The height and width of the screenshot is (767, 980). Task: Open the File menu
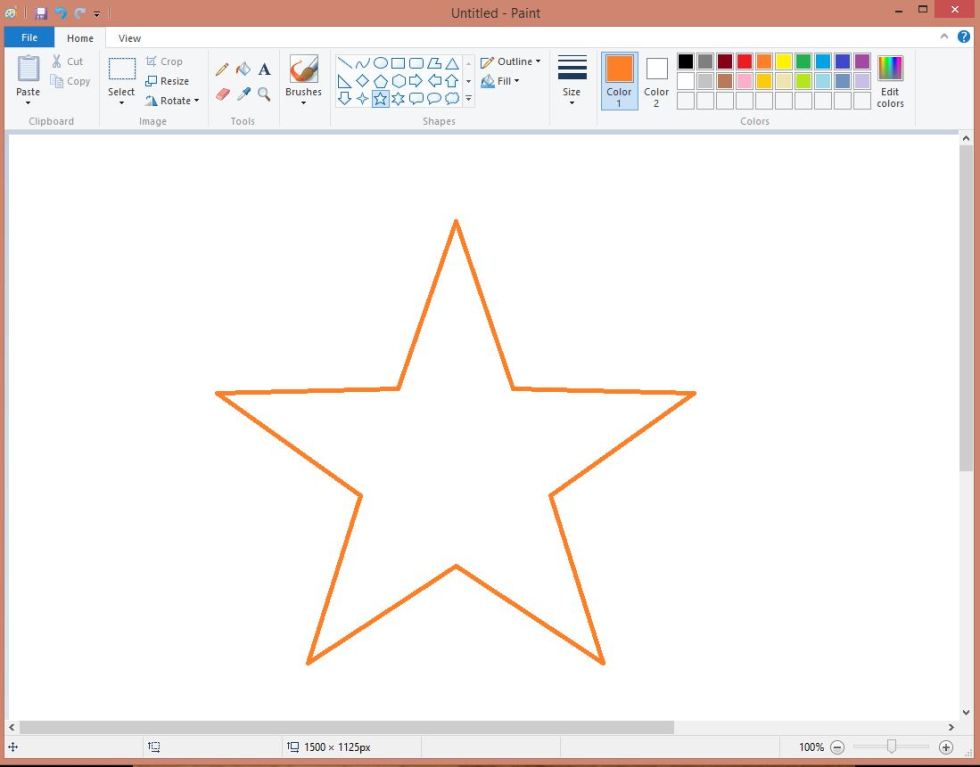(x=29, y=38)
